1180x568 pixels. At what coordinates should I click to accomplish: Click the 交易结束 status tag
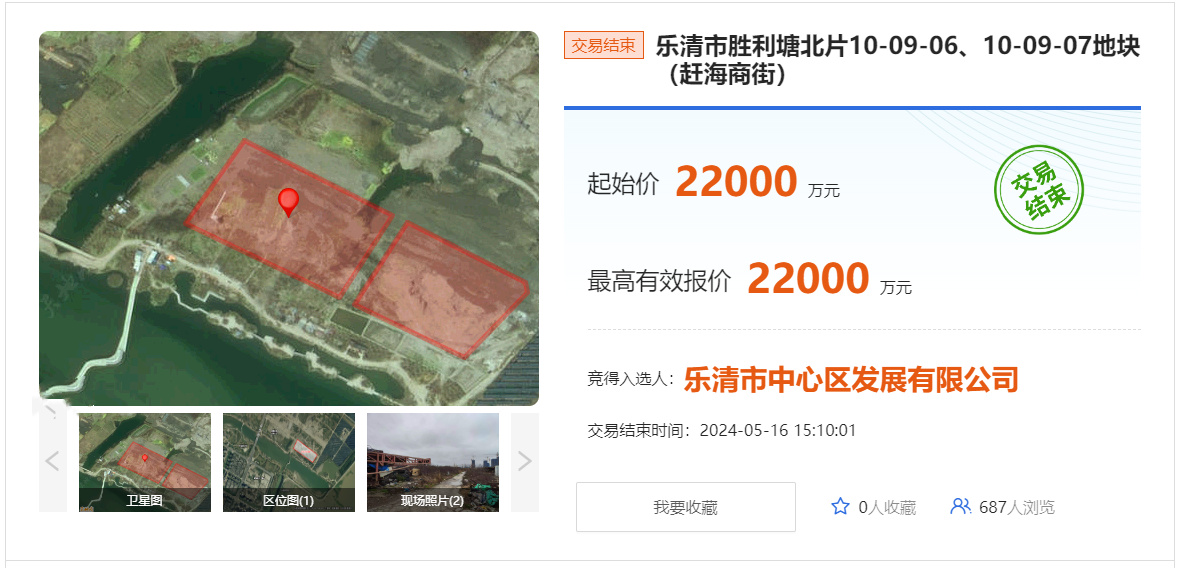click(x=604, y=46)
